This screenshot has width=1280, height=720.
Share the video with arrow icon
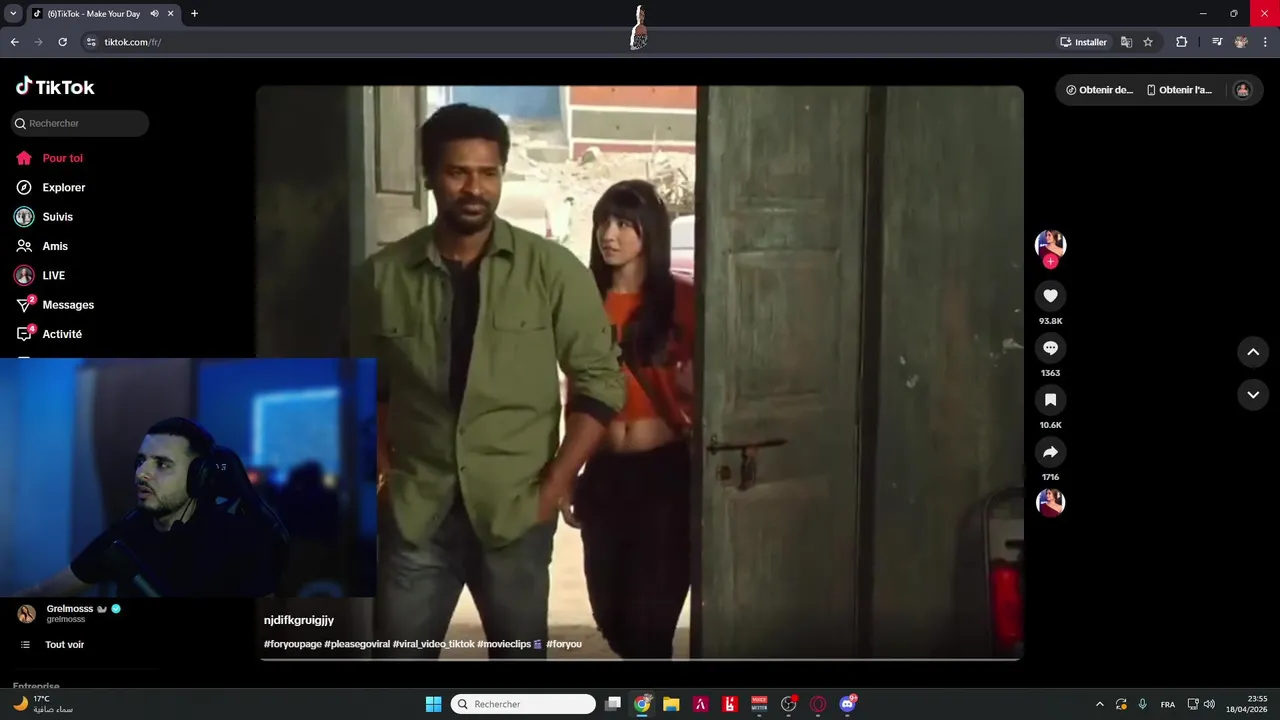1050,452
